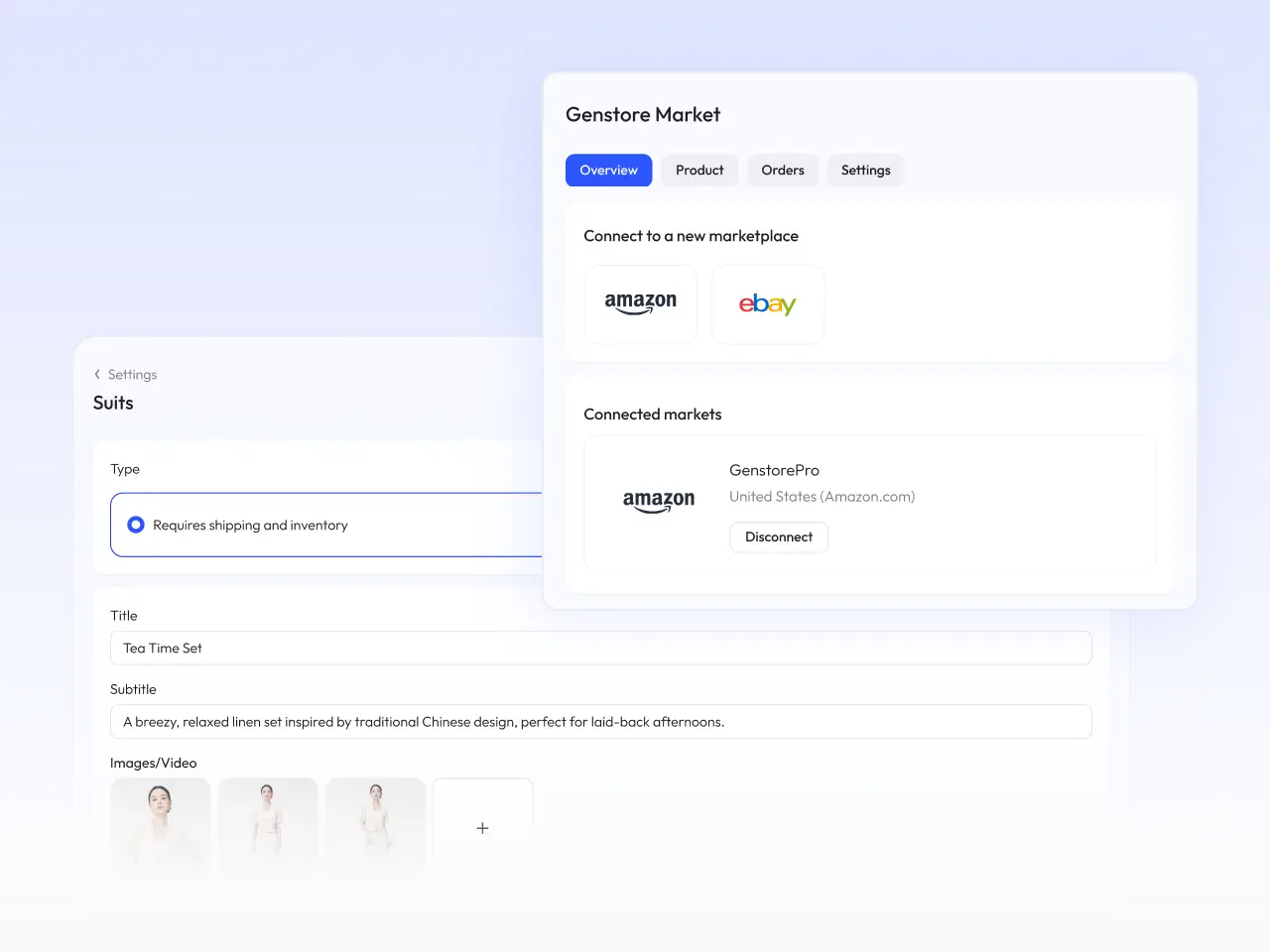Edit the Subtitle input field
1270x952 pixels.
pos(600,722)
